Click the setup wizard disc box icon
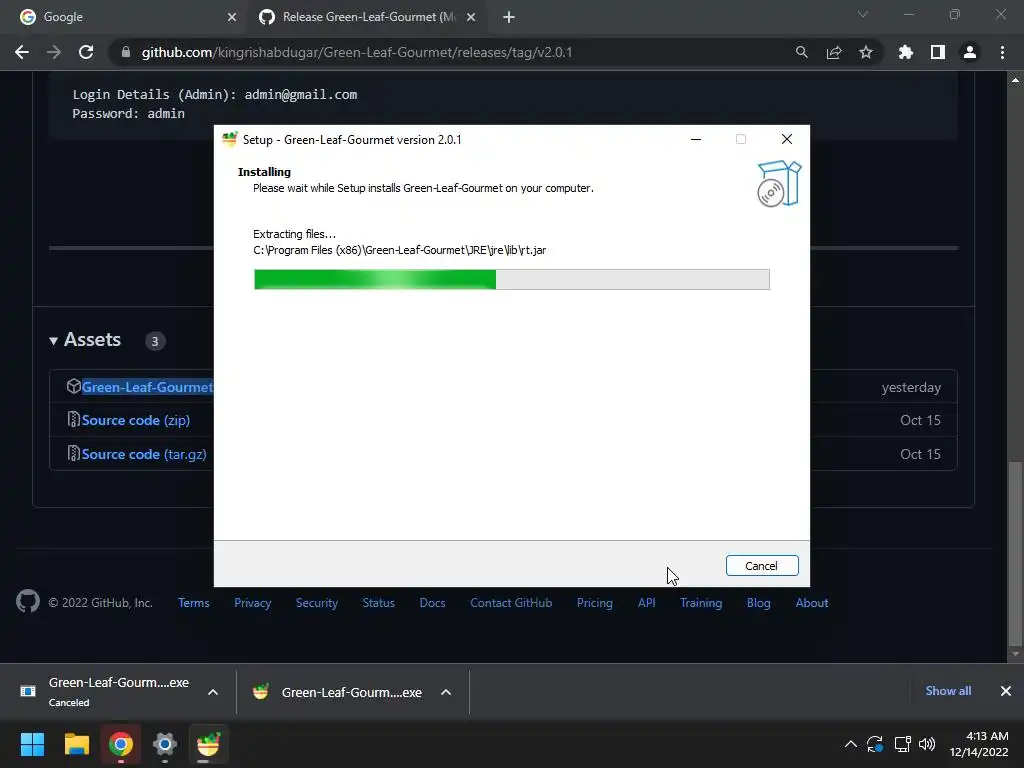1024x768 pixels. [x=778, y=184]
